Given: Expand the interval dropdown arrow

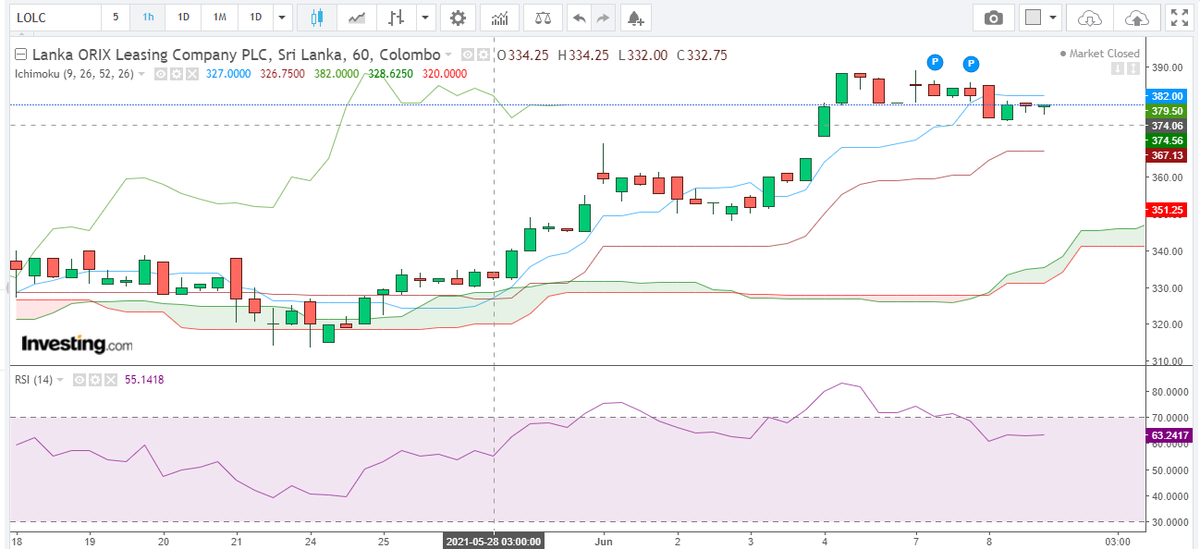Looking at the screenshot, I should coord(282,18).
